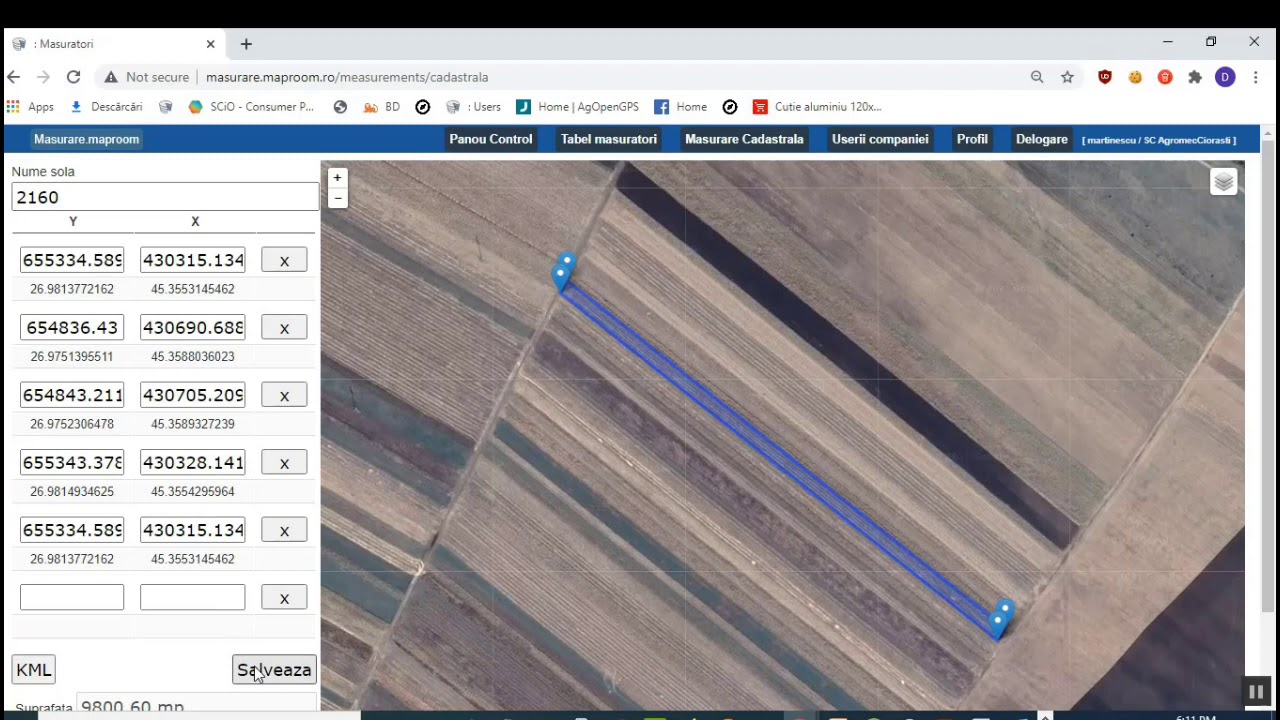Click the address bar URL
Image resolution: width=1280 pixels, height=720 pixels.
coord(347,77)
